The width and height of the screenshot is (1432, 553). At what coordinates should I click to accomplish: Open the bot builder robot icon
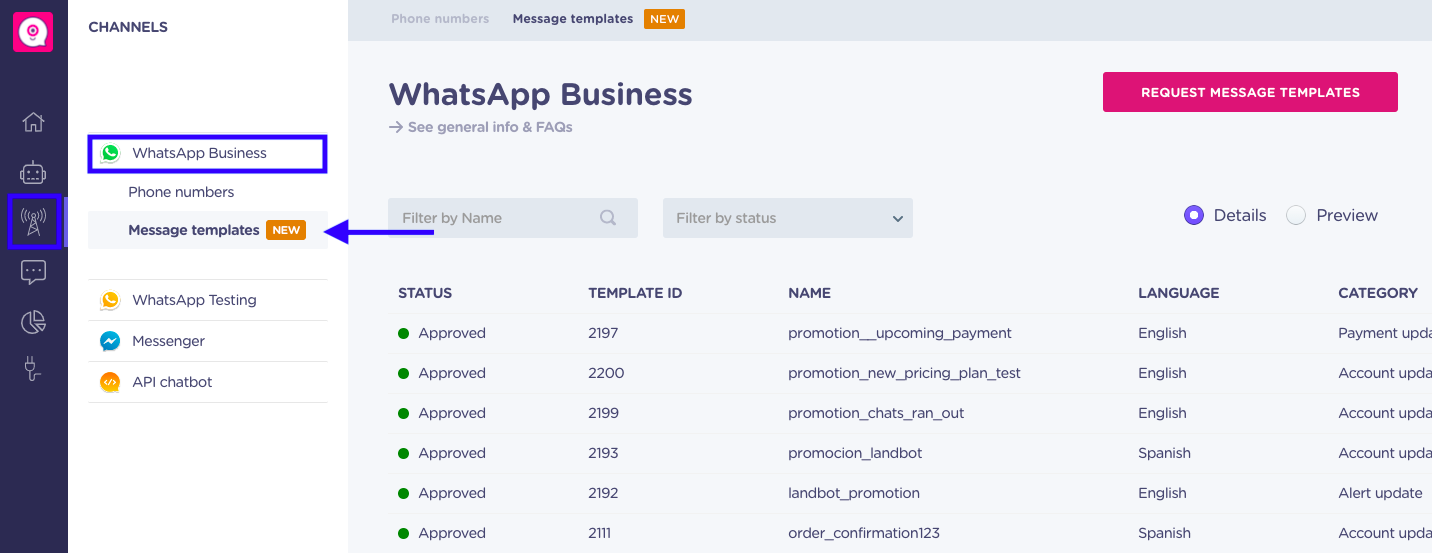coord(33,172)
